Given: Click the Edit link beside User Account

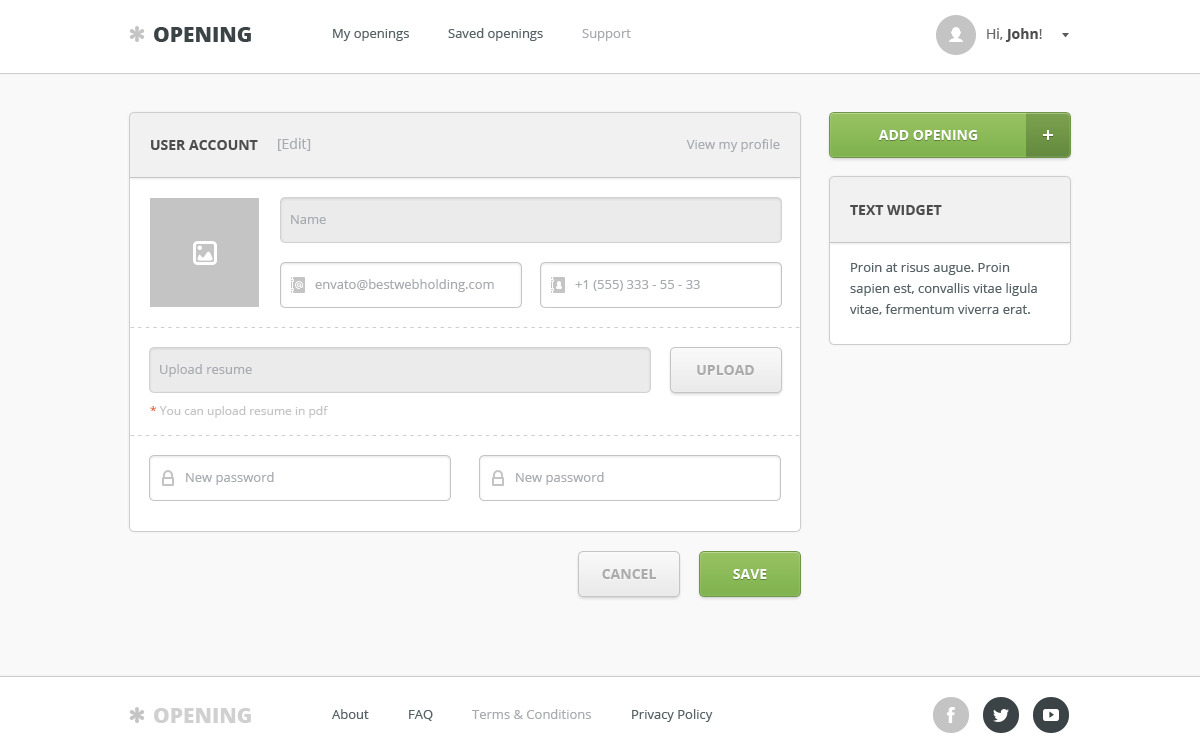Looking at the screenshot, I should (294, 144).
